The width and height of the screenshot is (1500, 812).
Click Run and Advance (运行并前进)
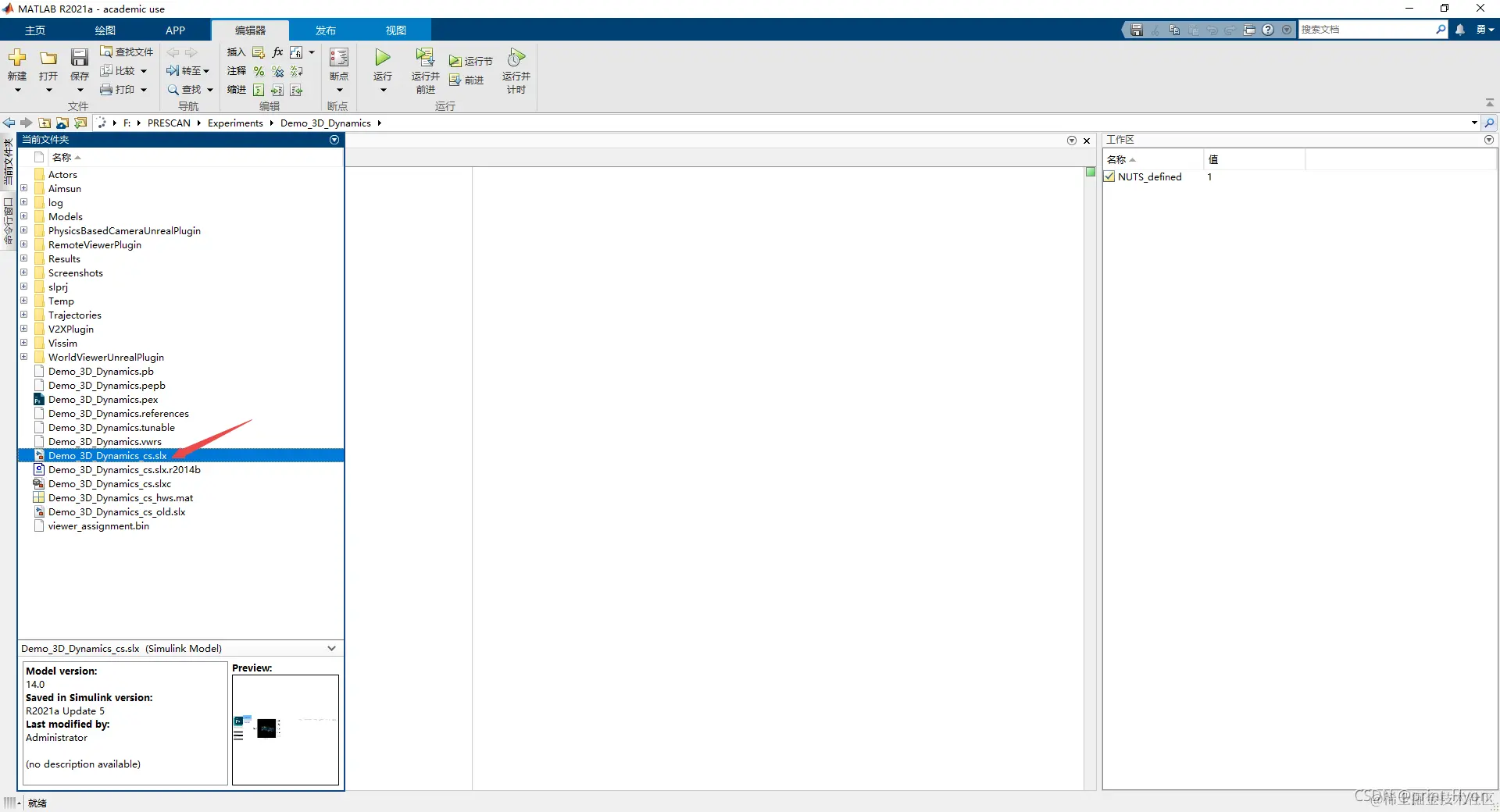point(425,70)
